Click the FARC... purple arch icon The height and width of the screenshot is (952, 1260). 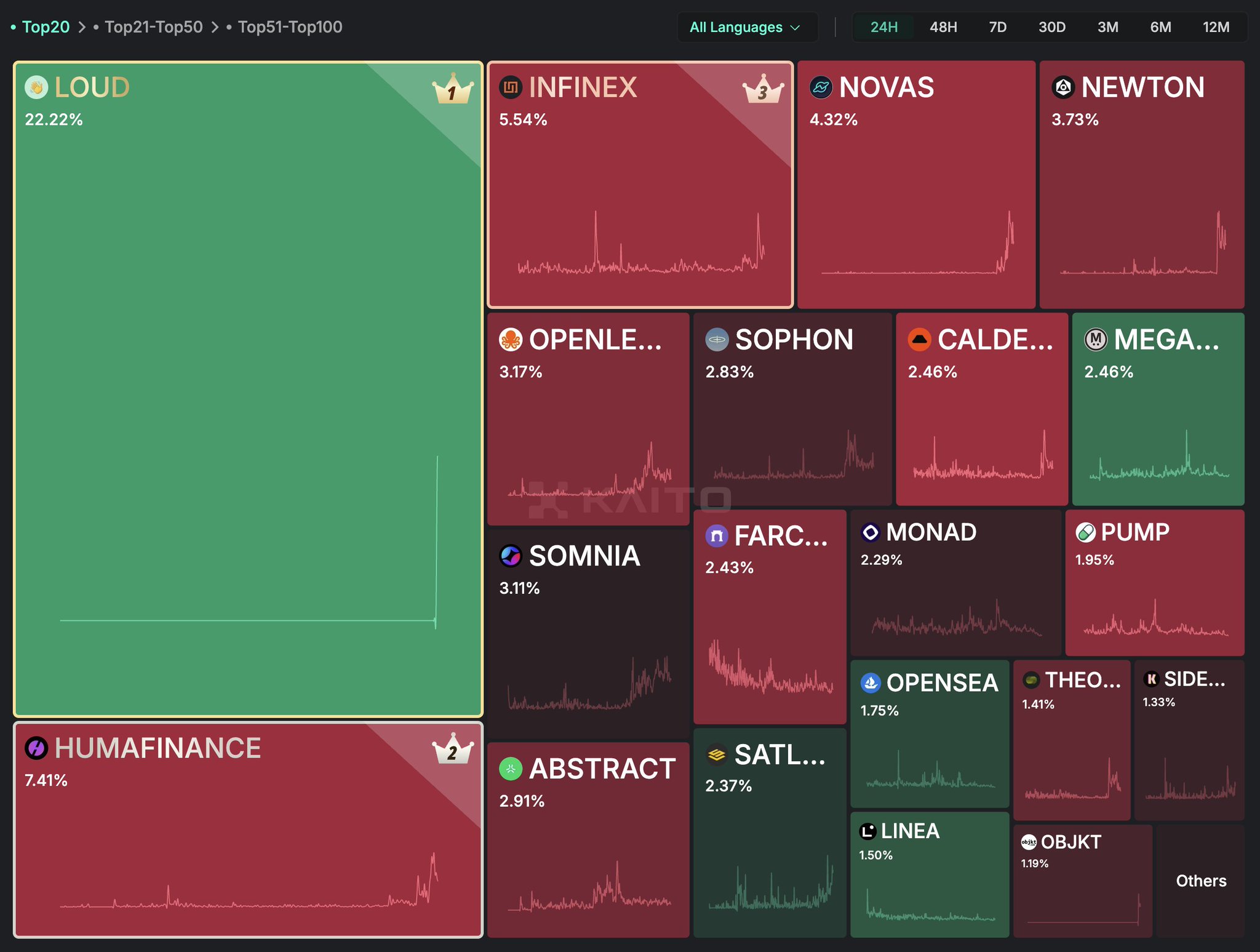717,536
